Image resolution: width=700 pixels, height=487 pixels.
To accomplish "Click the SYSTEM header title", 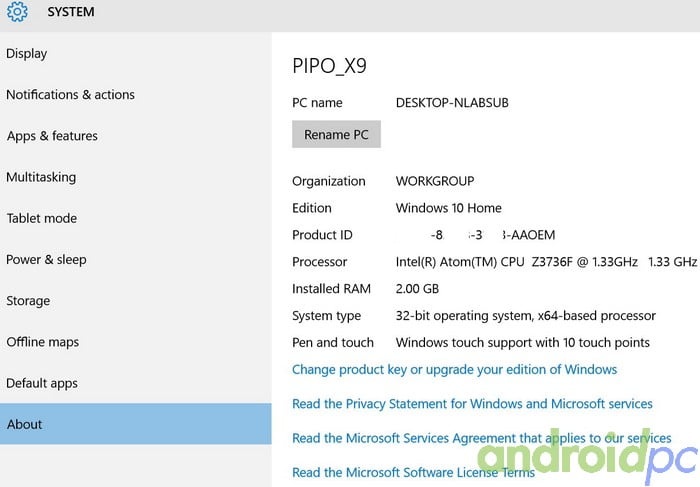I will tap(71, 12).
